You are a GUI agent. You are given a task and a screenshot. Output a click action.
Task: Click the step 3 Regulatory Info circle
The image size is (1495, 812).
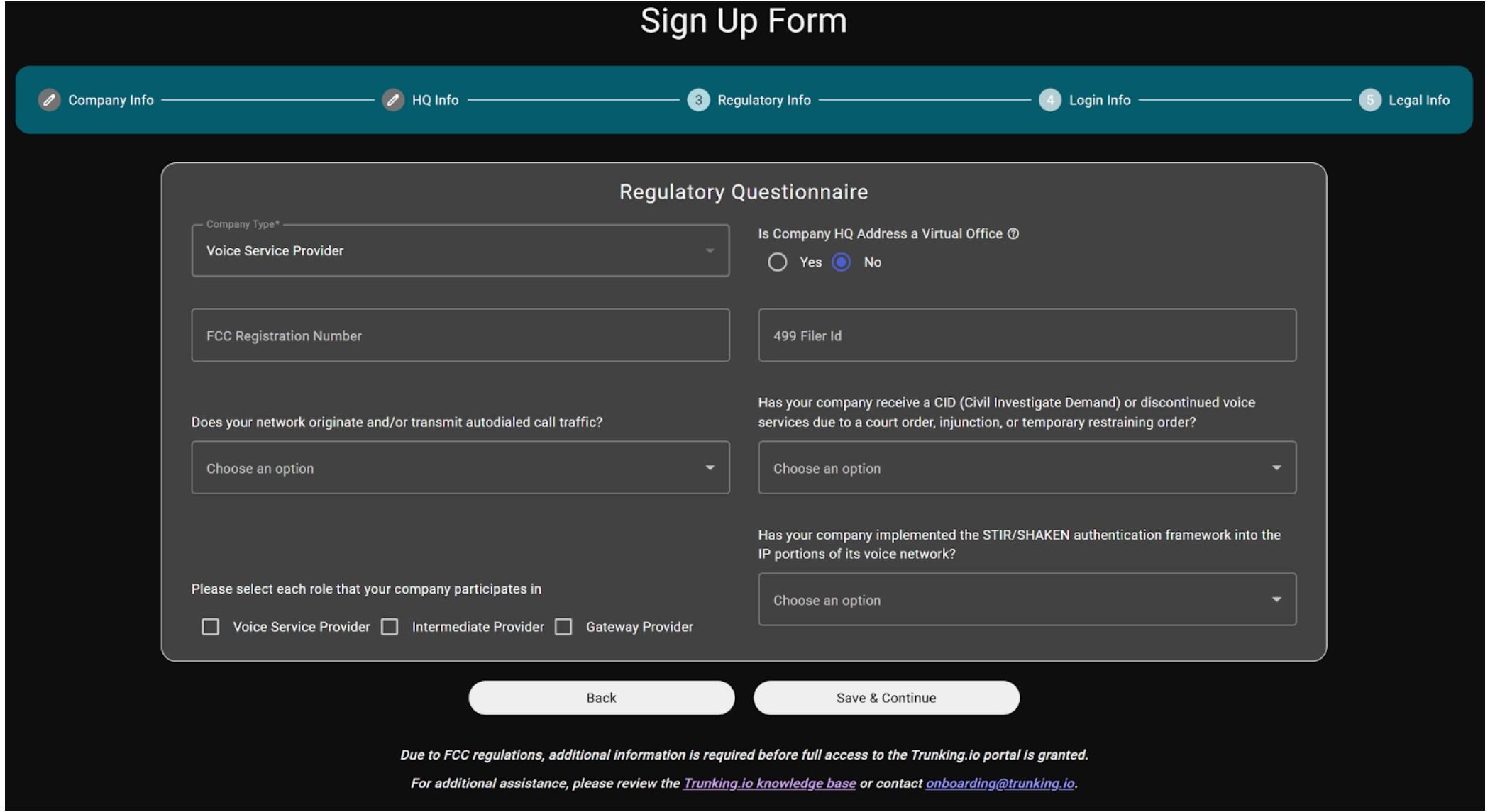[x=698, y=100]
